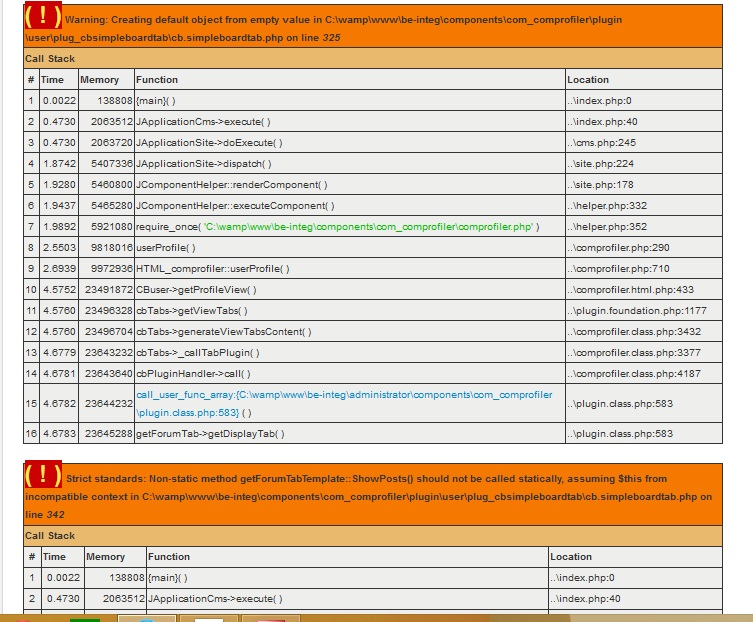The image size is (753, 622).
Task: Click the Call Stack heading under Strict standards message
Action: 50,536
